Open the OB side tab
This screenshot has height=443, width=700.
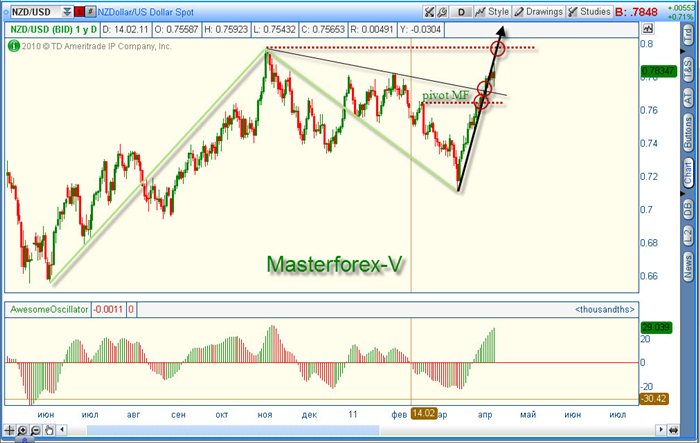(x=688, y=209)
